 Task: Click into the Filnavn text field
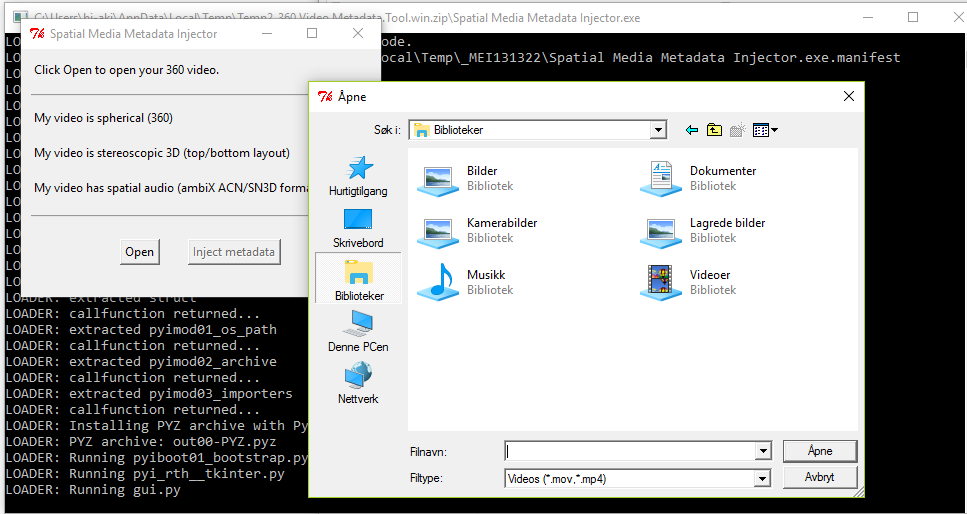pyautogui.click(x=630, y=452)
